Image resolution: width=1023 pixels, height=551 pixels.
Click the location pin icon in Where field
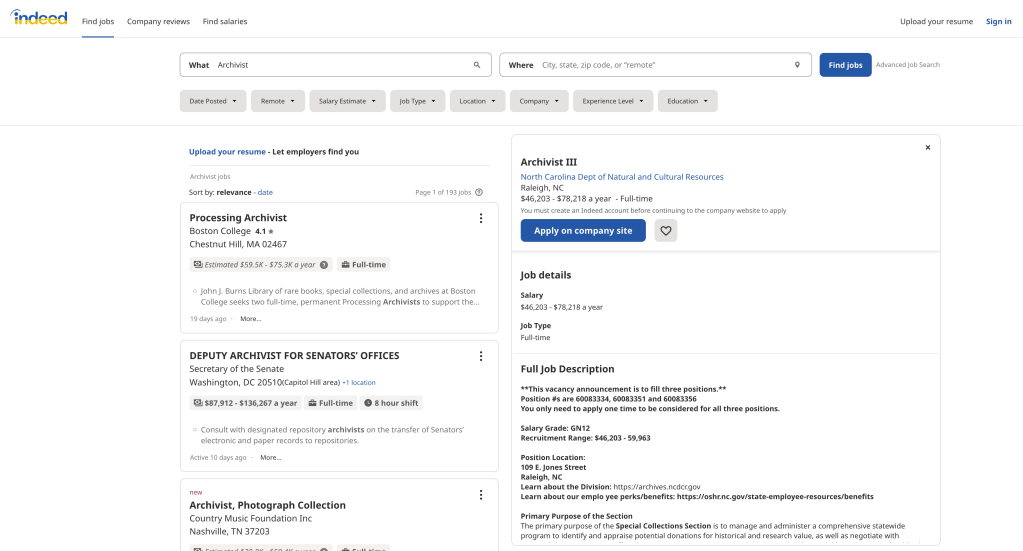coord(797,65)
